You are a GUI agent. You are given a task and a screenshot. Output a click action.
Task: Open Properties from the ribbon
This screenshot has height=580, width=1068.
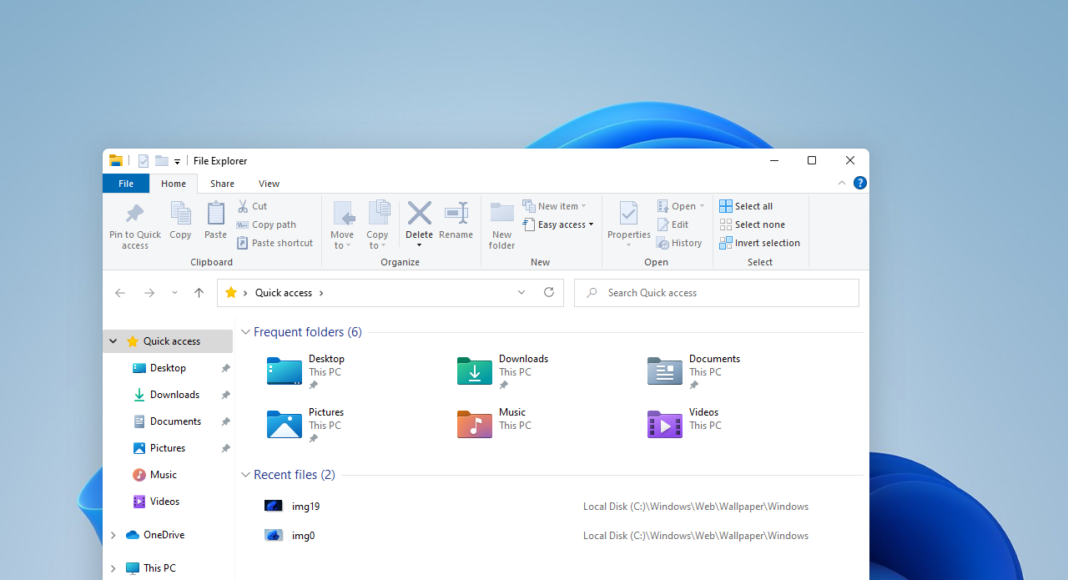coord(629,215)
